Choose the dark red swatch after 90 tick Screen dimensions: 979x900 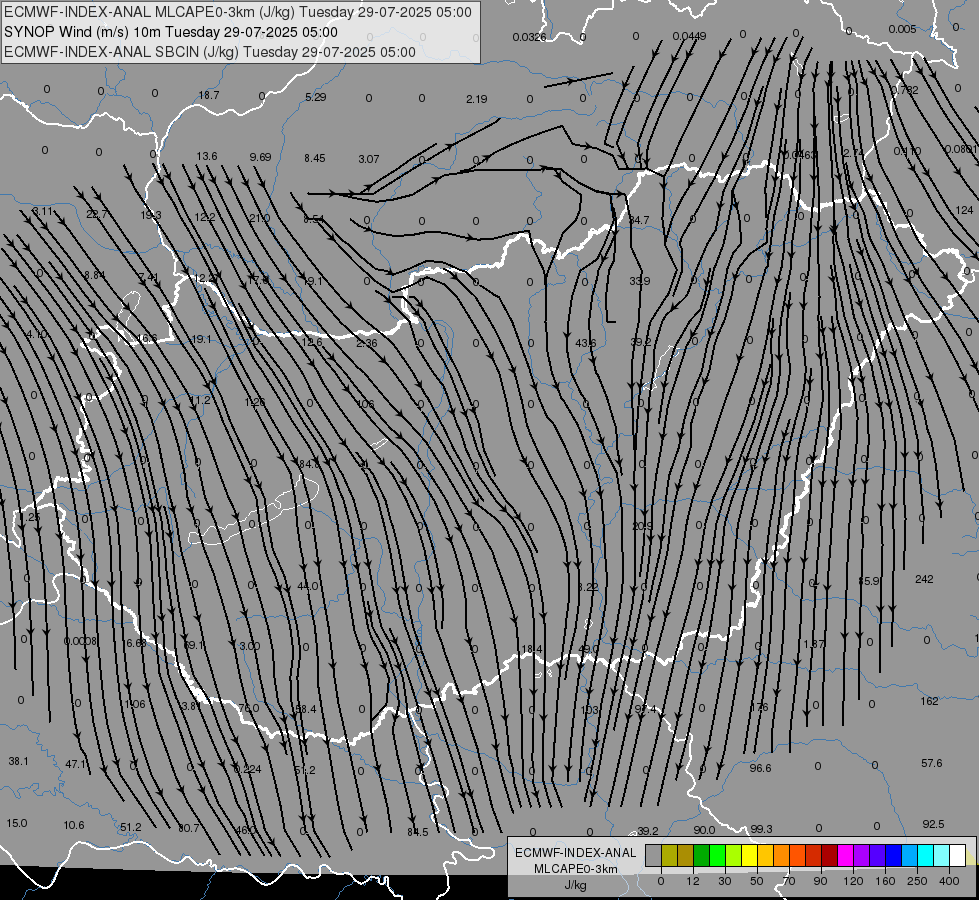point(830,856)
